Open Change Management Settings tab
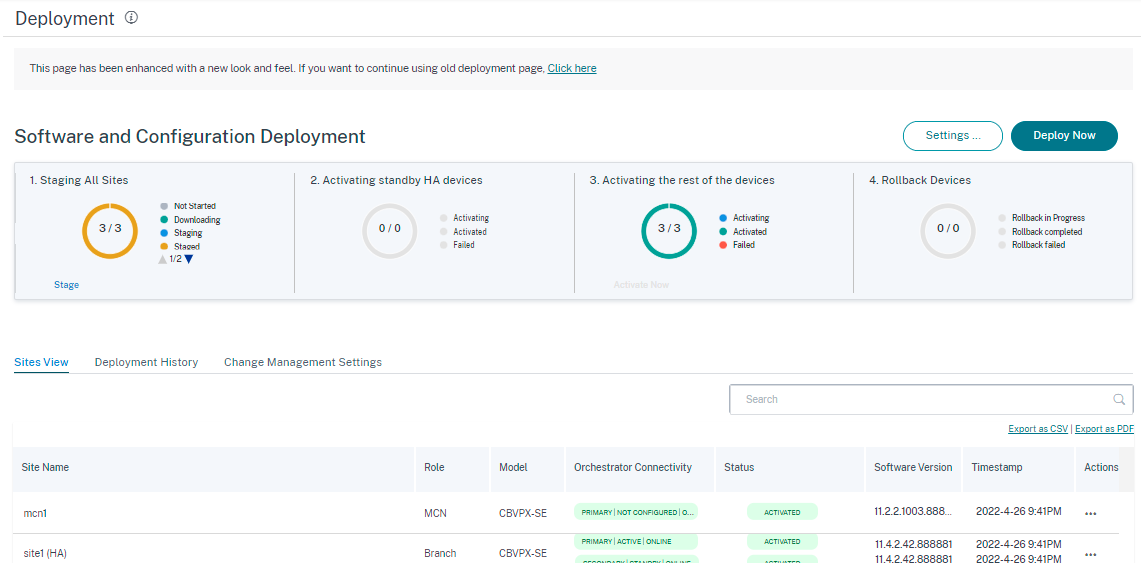This screenshot has width=1141, height=563. click(x=303, y=362)
